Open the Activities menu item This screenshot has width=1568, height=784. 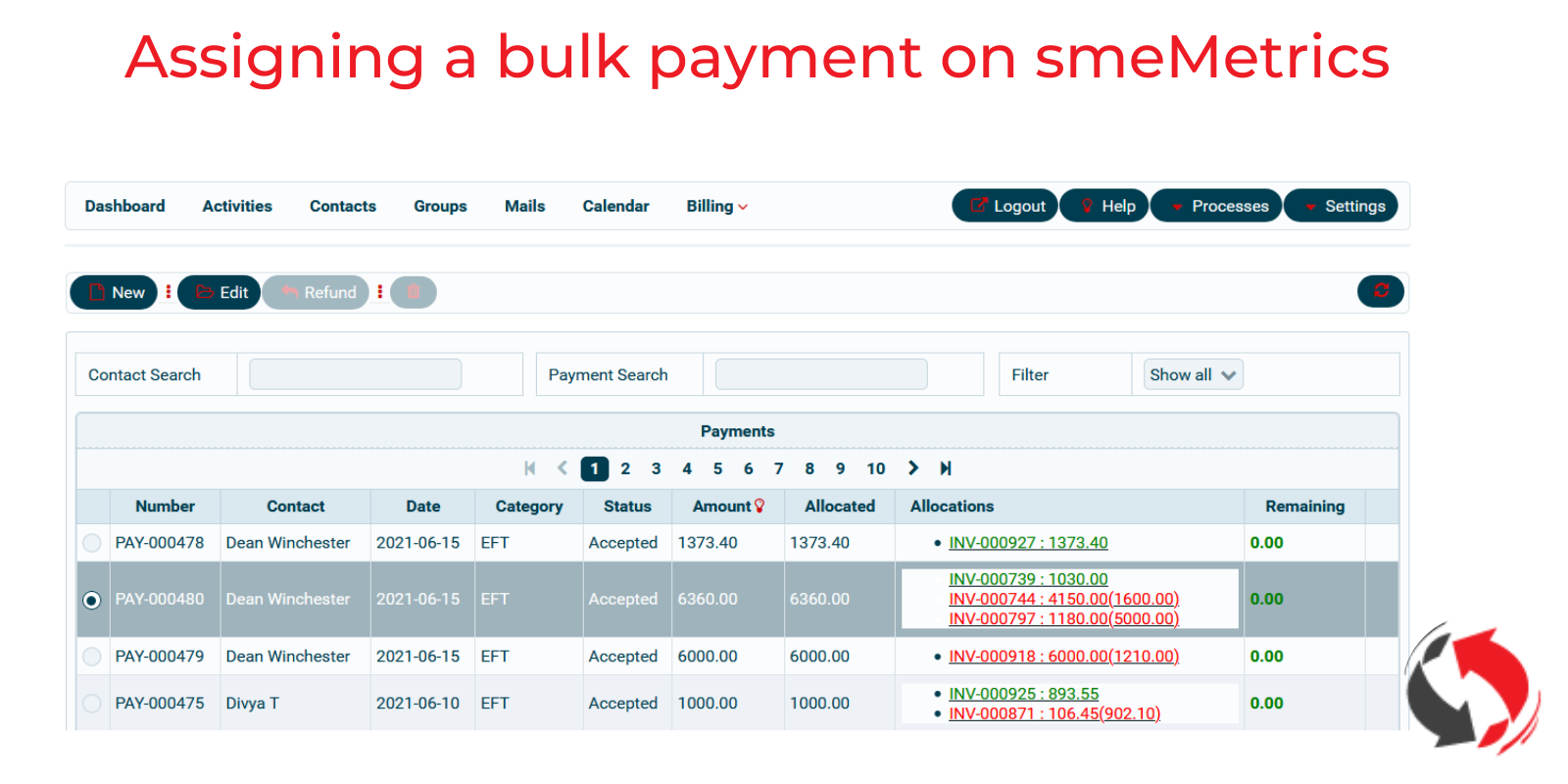coord(237,206)
